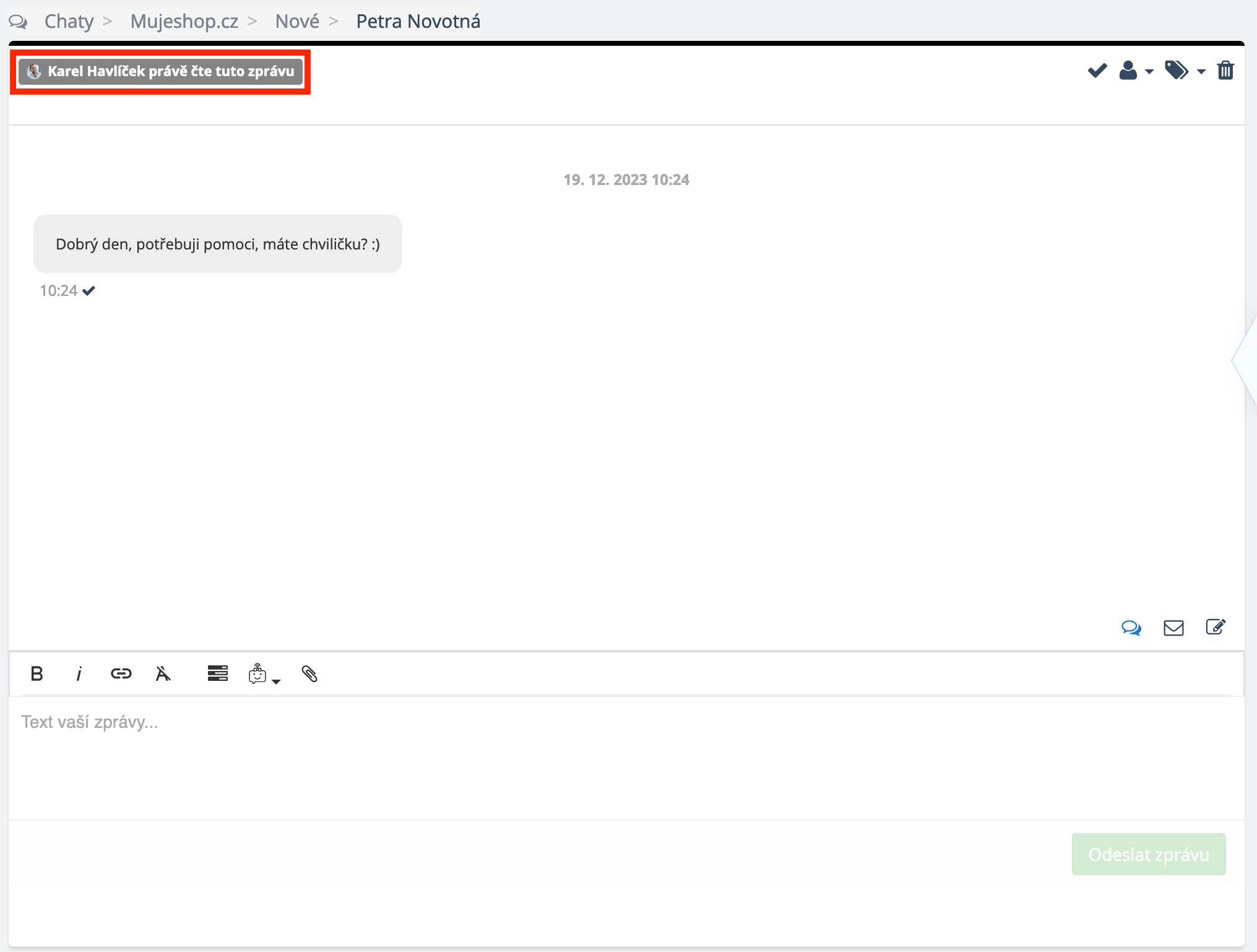
Task: Delete conversation with trash icon
Action: (1225, 71)
